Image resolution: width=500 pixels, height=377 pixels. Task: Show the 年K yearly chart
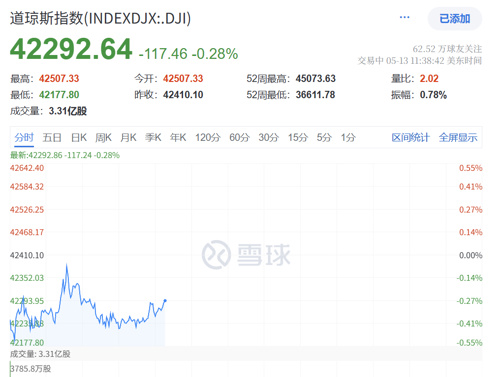pyautogui.click(x=178, y=137)
